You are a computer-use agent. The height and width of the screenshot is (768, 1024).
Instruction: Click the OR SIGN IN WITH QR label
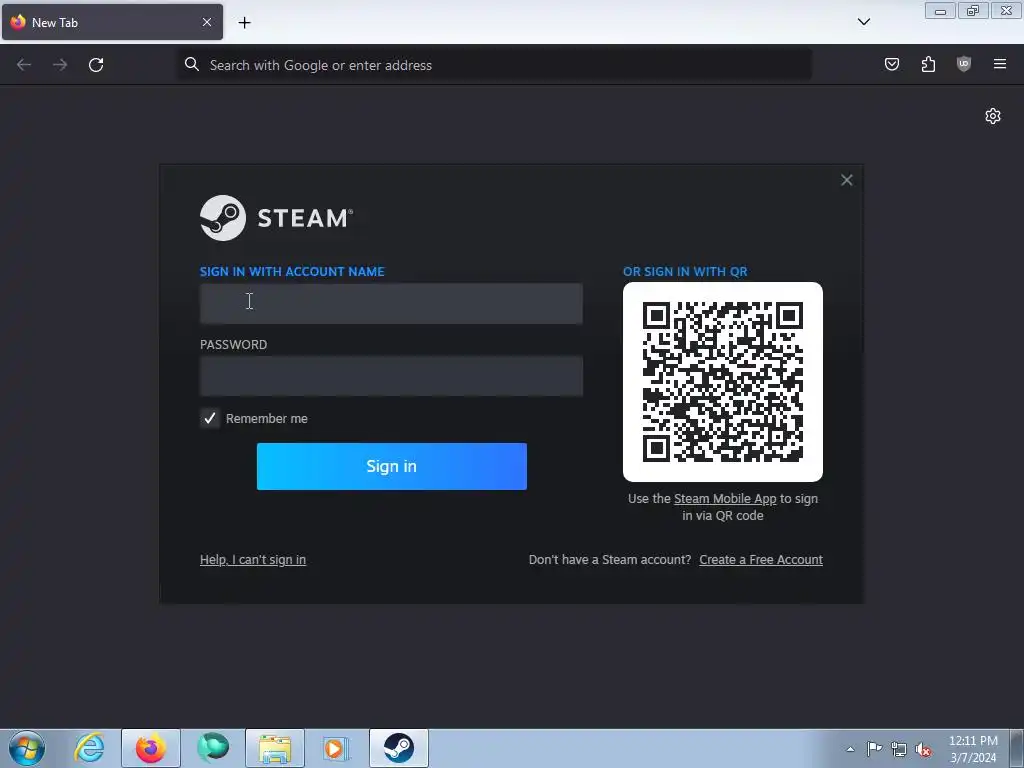(x=685, y=272)
